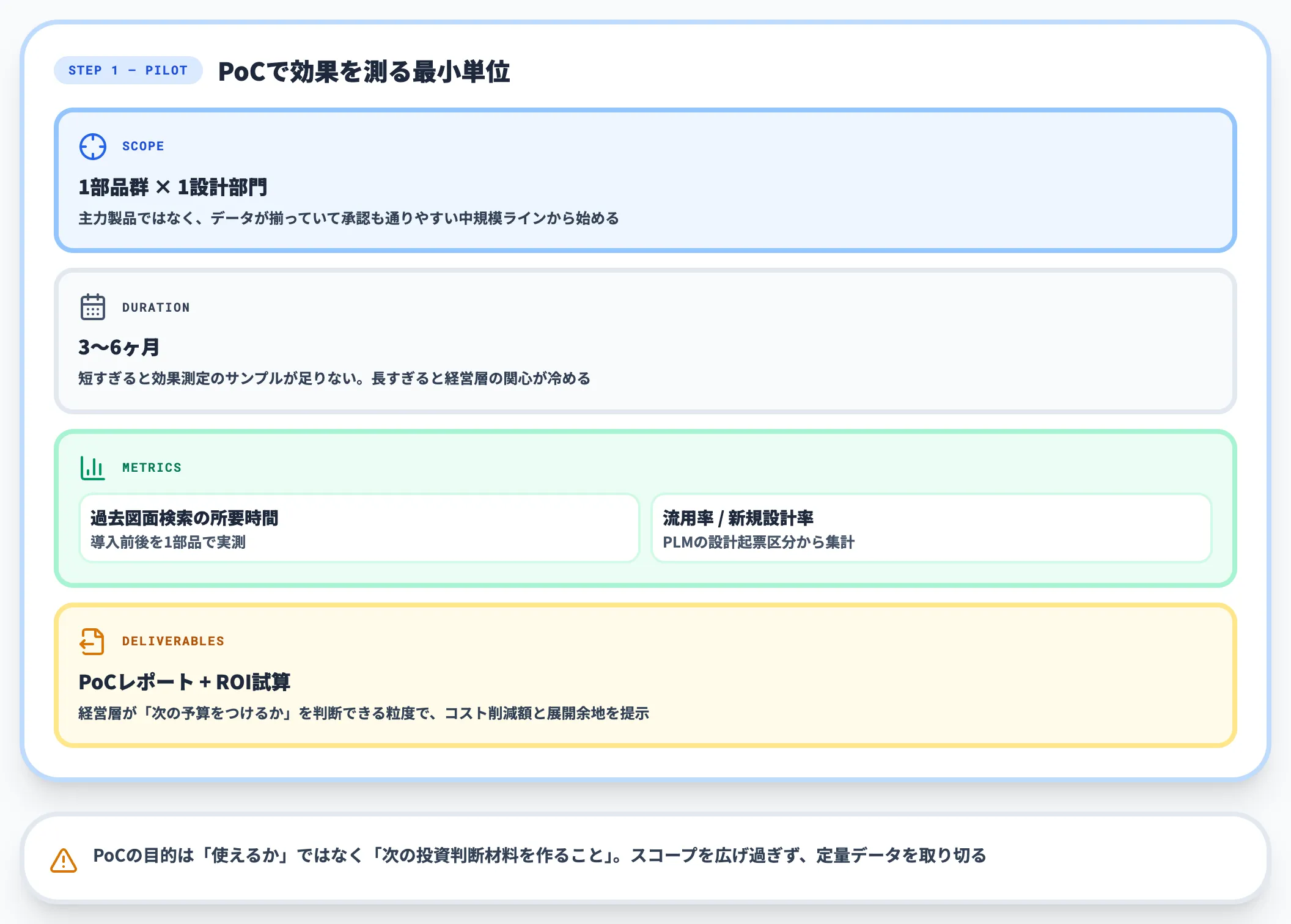The width and height of the screenshot is (1291, 924).
Task: Select the 流用率 / 新規設計率 metric card
Action: 932,528
